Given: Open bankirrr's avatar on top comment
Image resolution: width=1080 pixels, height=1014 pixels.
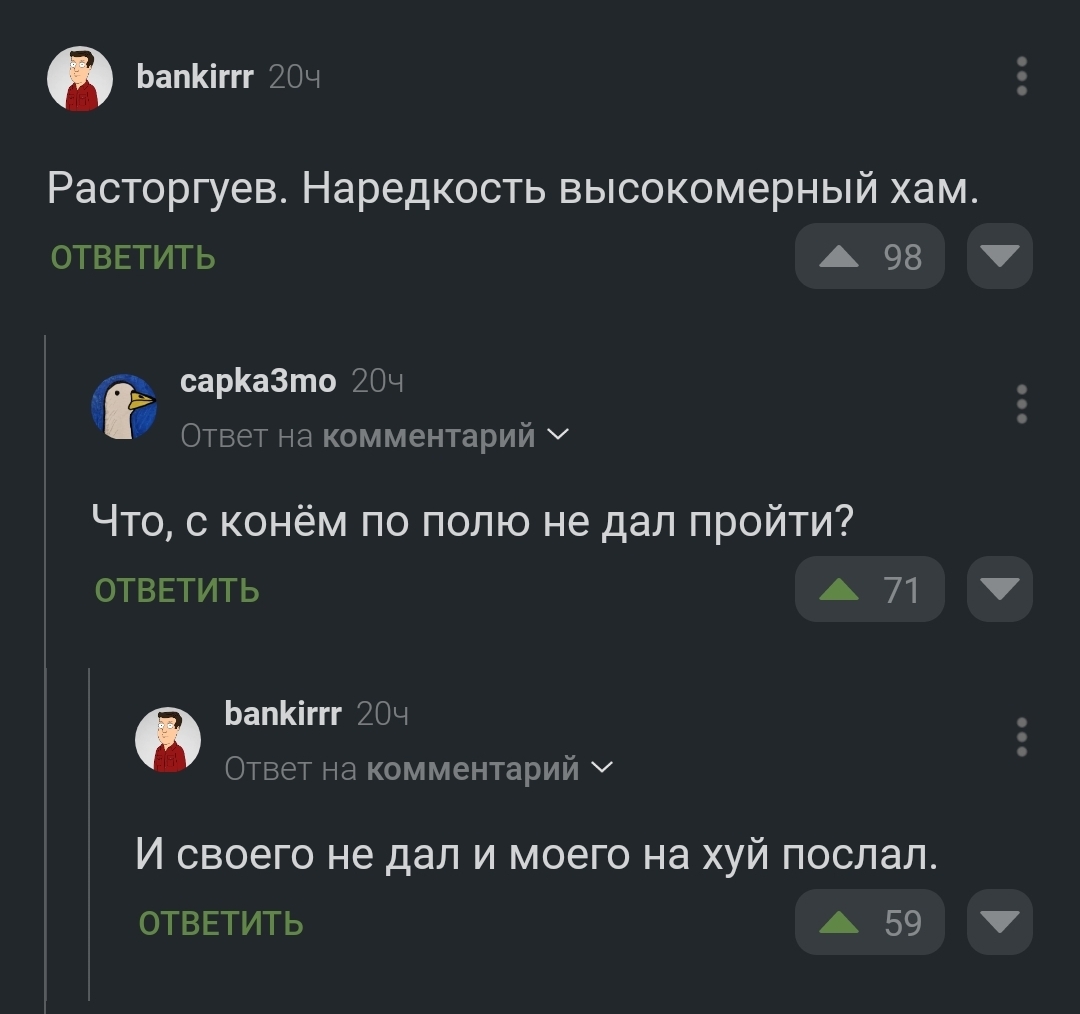Looking at the screenshot, I should (x=80, y=79).
